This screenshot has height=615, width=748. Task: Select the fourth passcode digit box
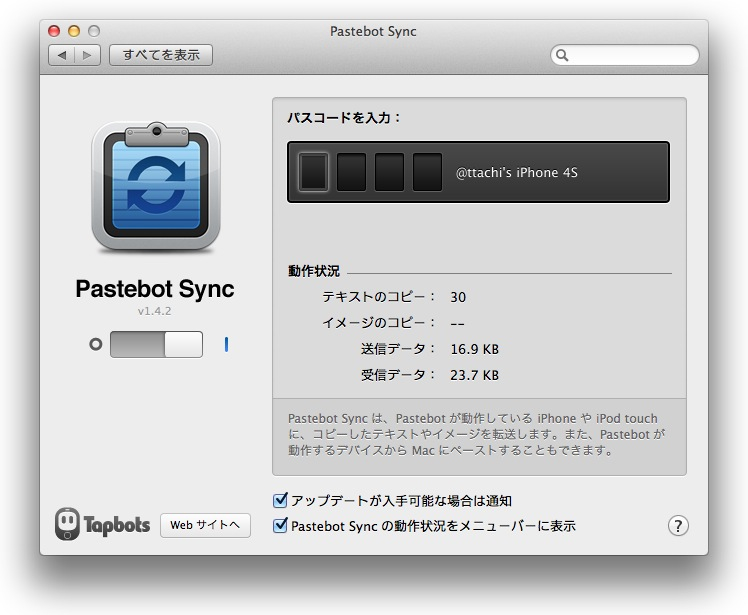coord(427,172)
